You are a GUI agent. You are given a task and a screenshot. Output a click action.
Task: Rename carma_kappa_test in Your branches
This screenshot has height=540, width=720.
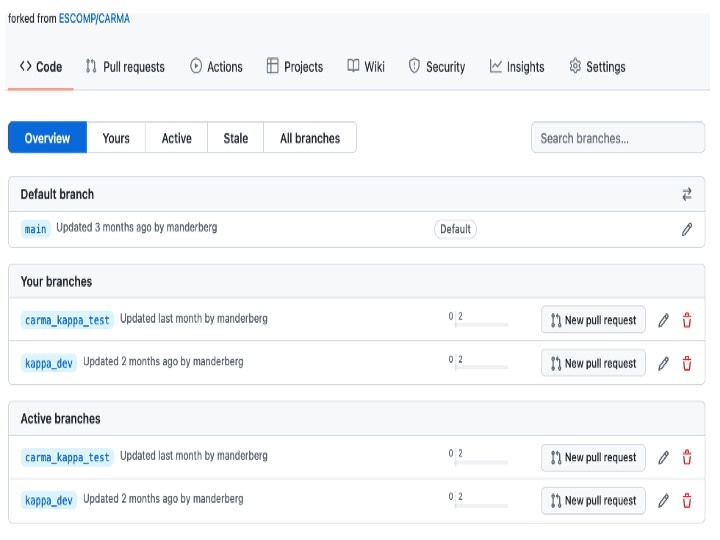[663, 320]
